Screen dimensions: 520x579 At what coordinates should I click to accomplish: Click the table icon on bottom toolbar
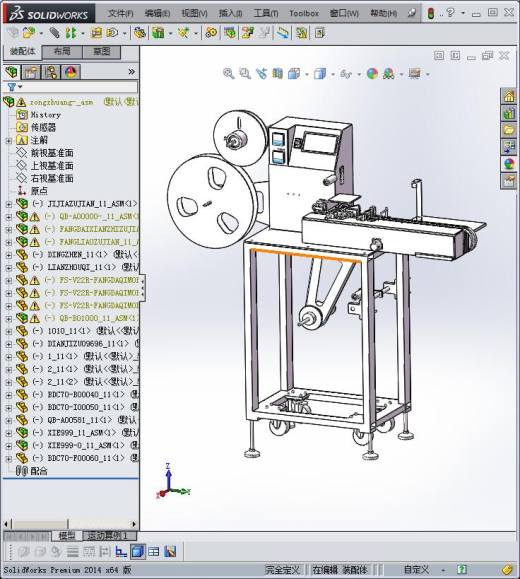click(x=154, y=552)
